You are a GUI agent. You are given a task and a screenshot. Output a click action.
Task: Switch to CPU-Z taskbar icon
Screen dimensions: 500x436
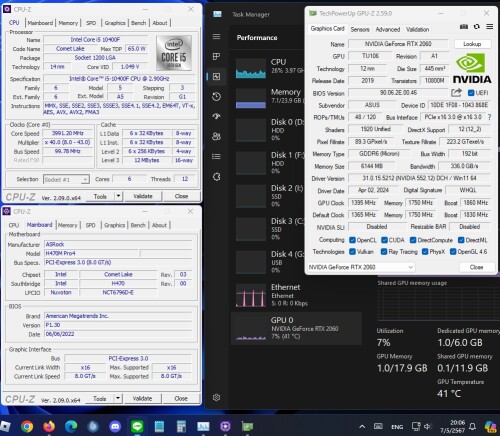(225, 426)
